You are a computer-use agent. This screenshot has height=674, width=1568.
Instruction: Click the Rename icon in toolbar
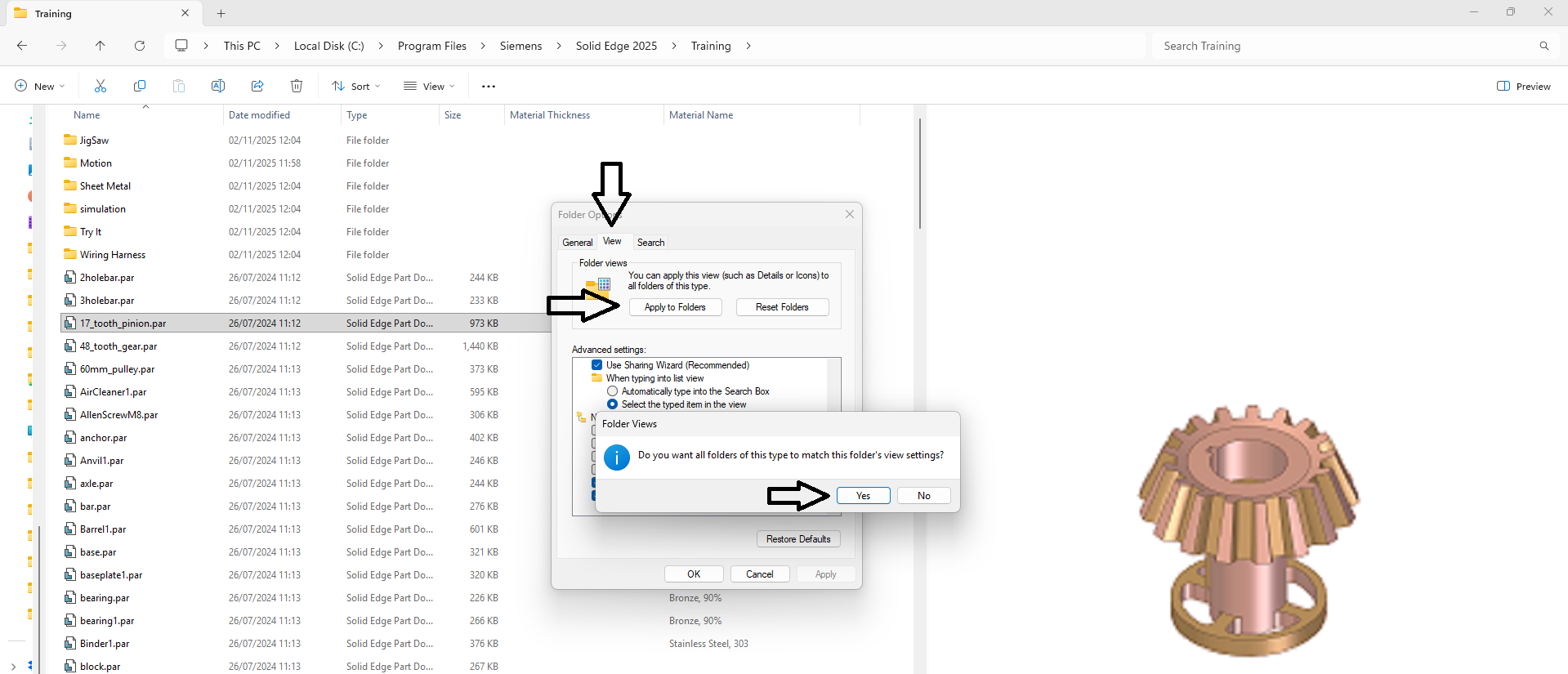pyautogui.click(x=218, y=86)
